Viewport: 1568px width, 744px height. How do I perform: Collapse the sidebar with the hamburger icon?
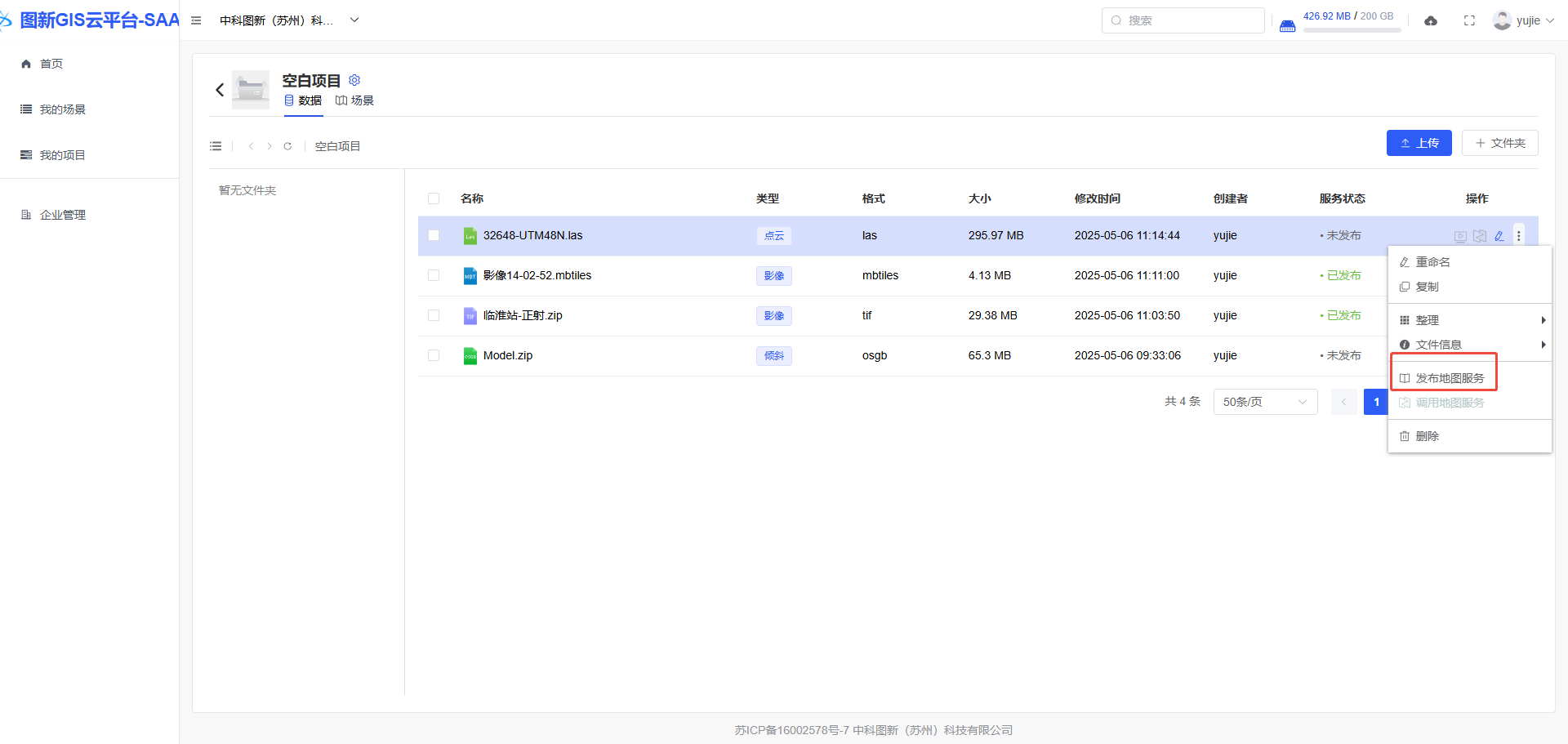coord(196,20)
